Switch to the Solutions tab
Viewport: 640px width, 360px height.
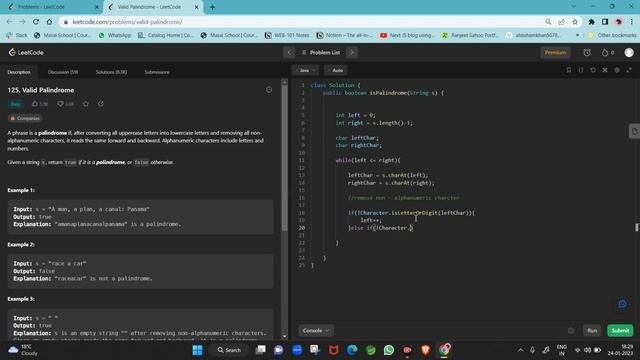(111, 72)
